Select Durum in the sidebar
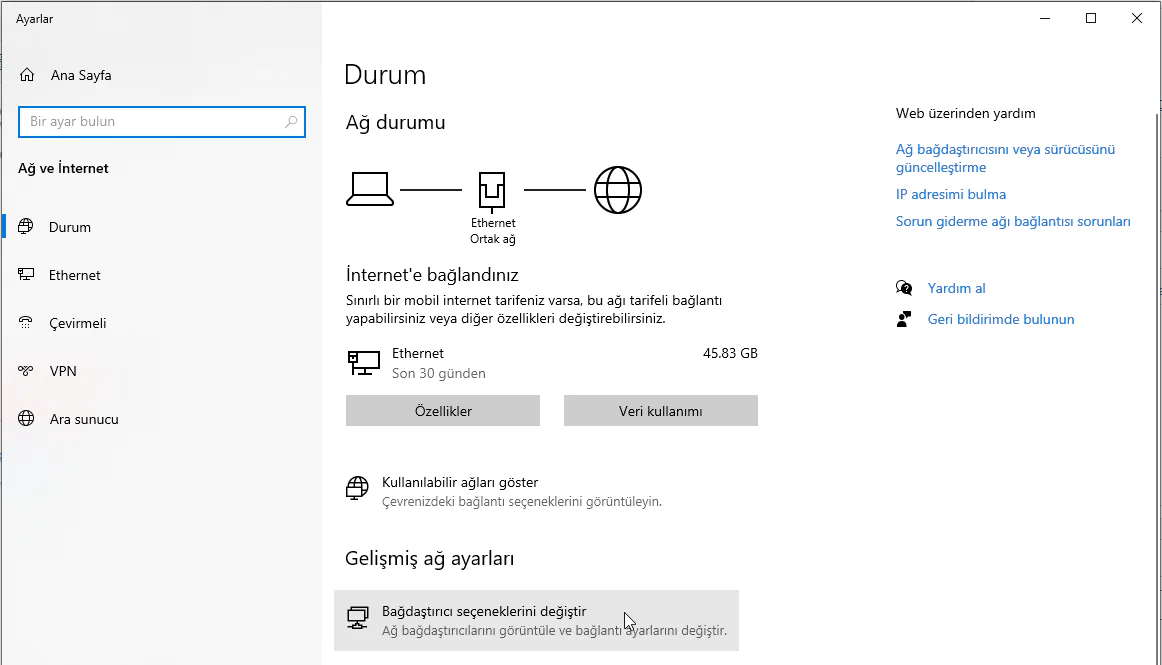The image size is (1162, 665). tap(70, 227)
